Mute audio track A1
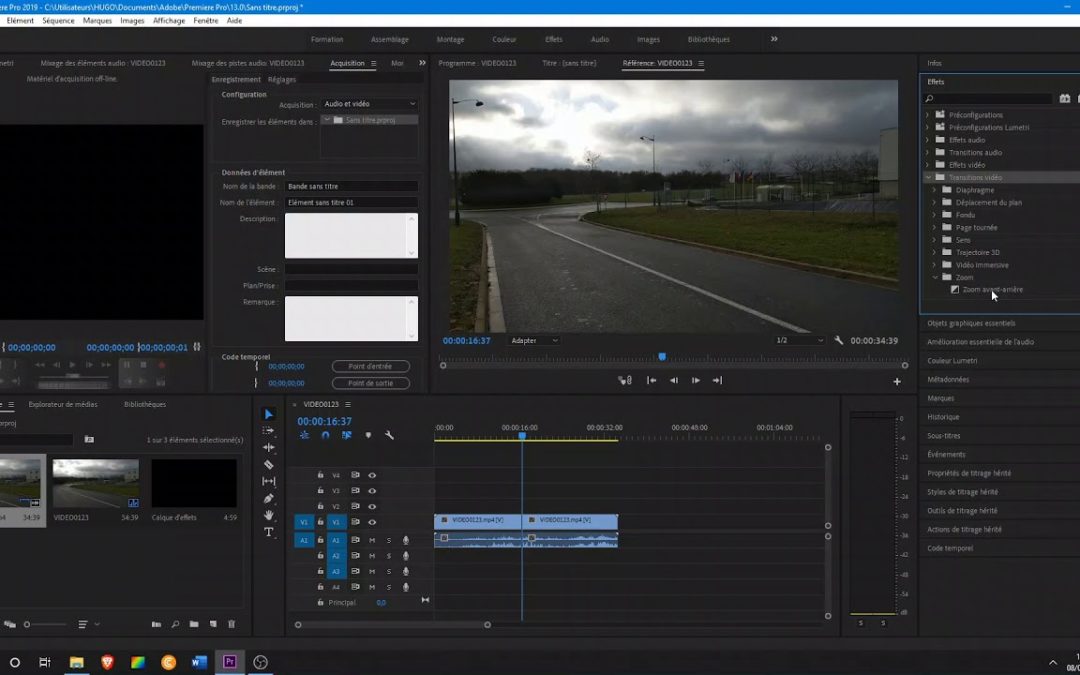Viewport: 1080px width, 675px height. point(372,540)
